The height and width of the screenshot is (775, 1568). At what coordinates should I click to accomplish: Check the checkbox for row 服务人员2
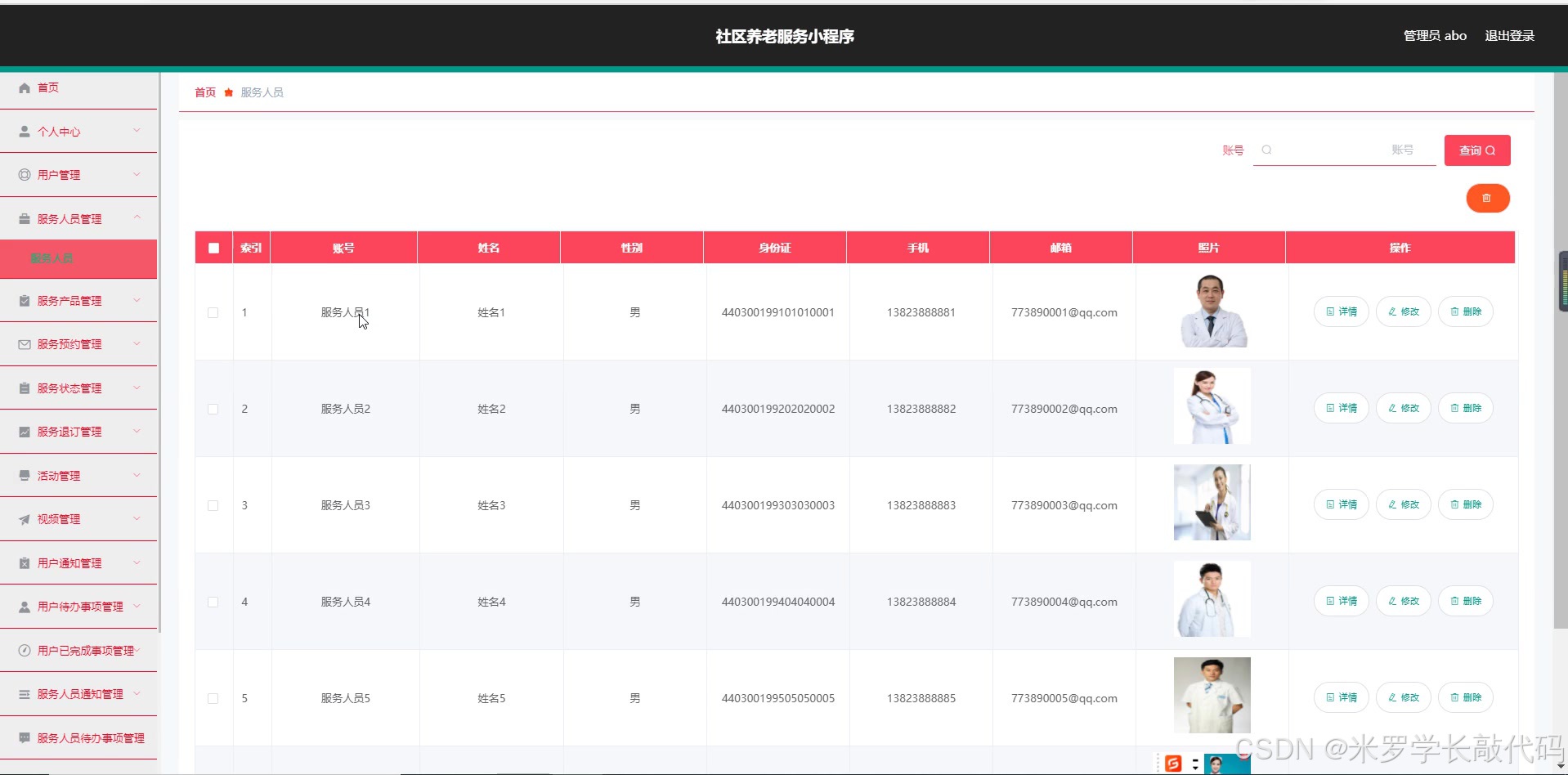[x=213, y=409]
